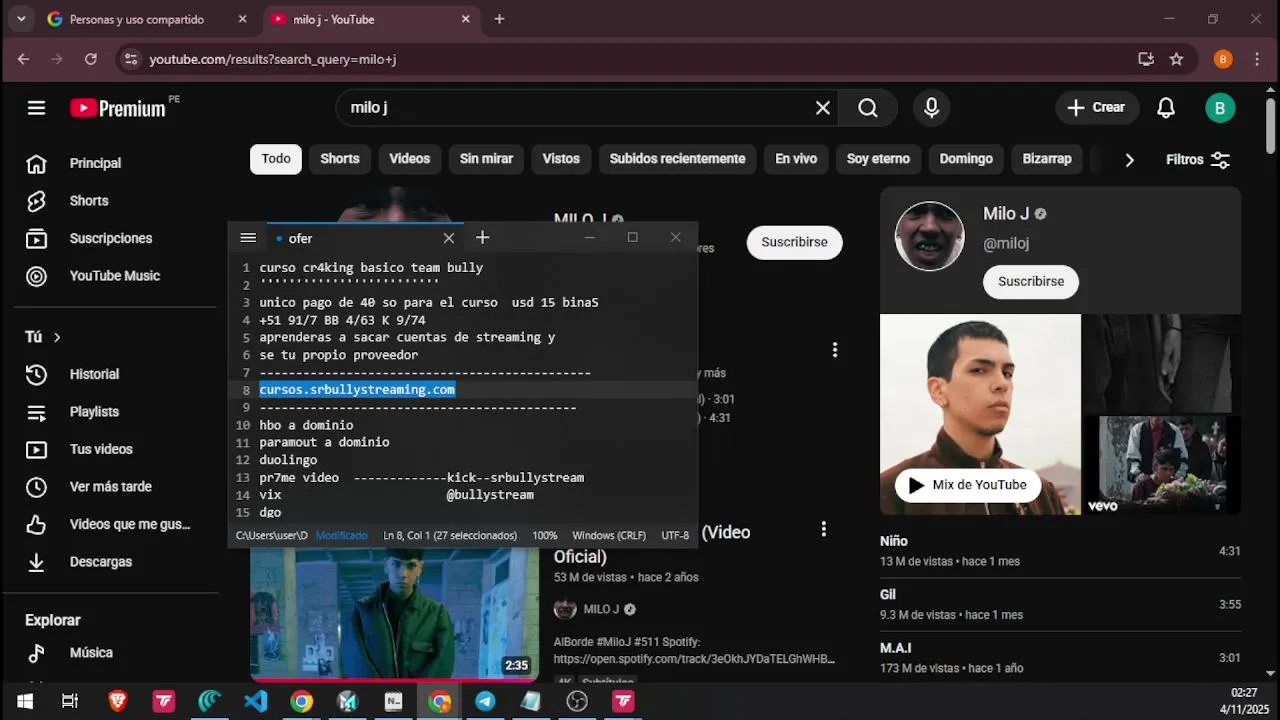Select the Domingo chip
Image resolution: width=1280 pixels, height=720 pixels.
[966, 159]
